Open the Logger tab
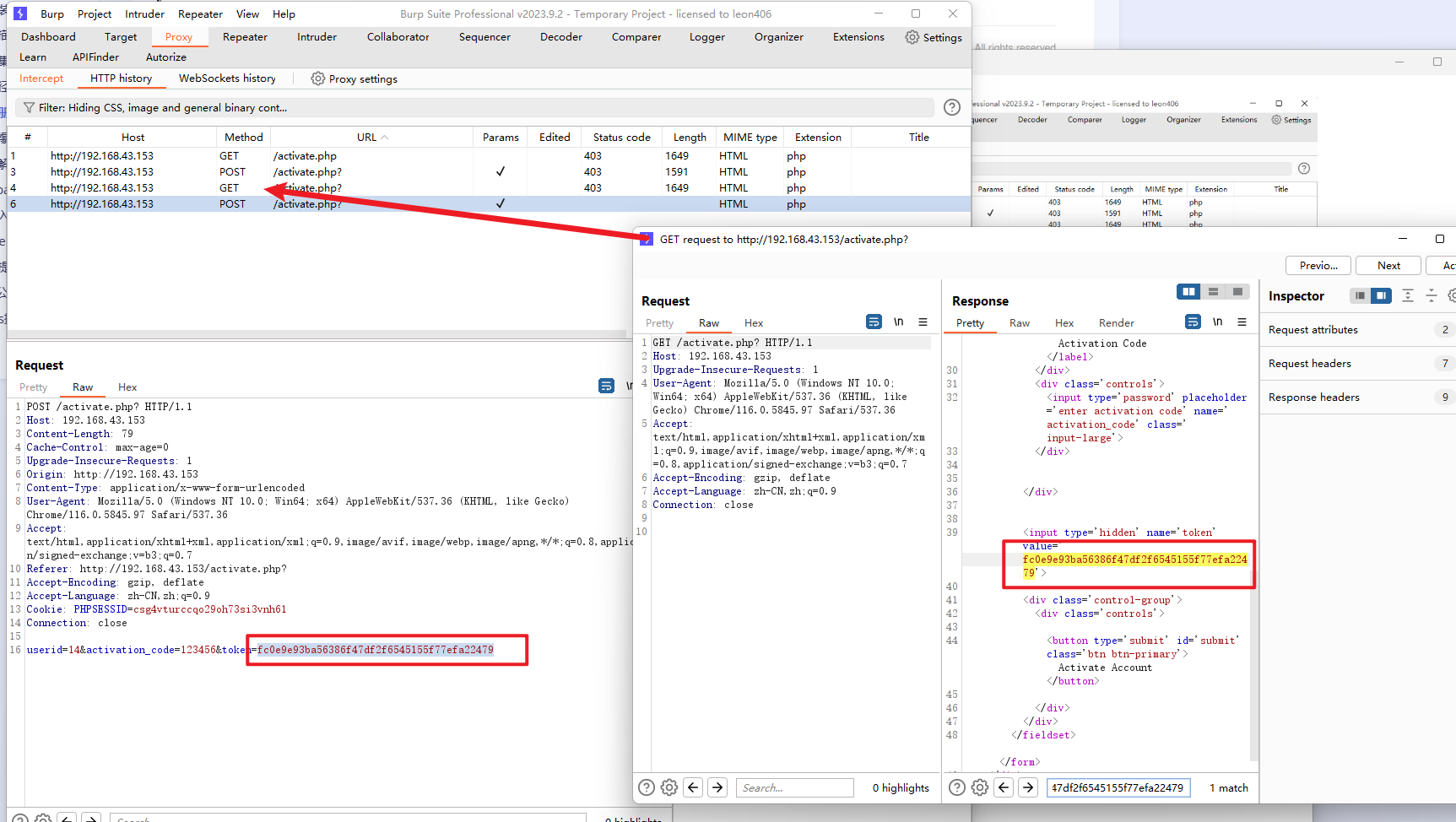 707,37
